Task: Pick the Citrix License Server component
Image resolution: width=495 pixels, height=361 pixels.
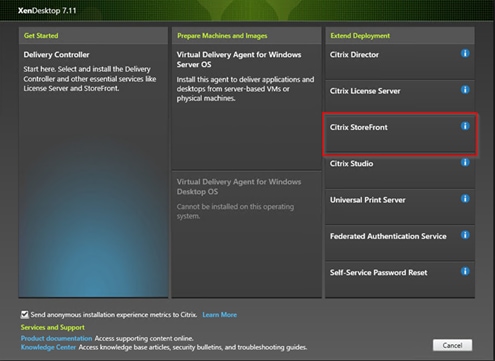Action: click(400, 98)
